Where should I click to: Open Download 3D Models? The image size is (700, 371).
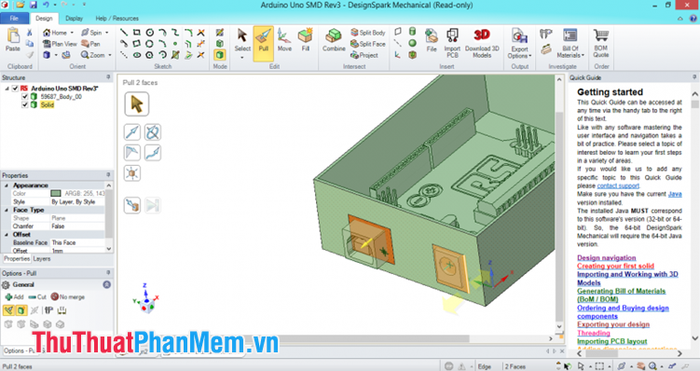pos(482,43)
